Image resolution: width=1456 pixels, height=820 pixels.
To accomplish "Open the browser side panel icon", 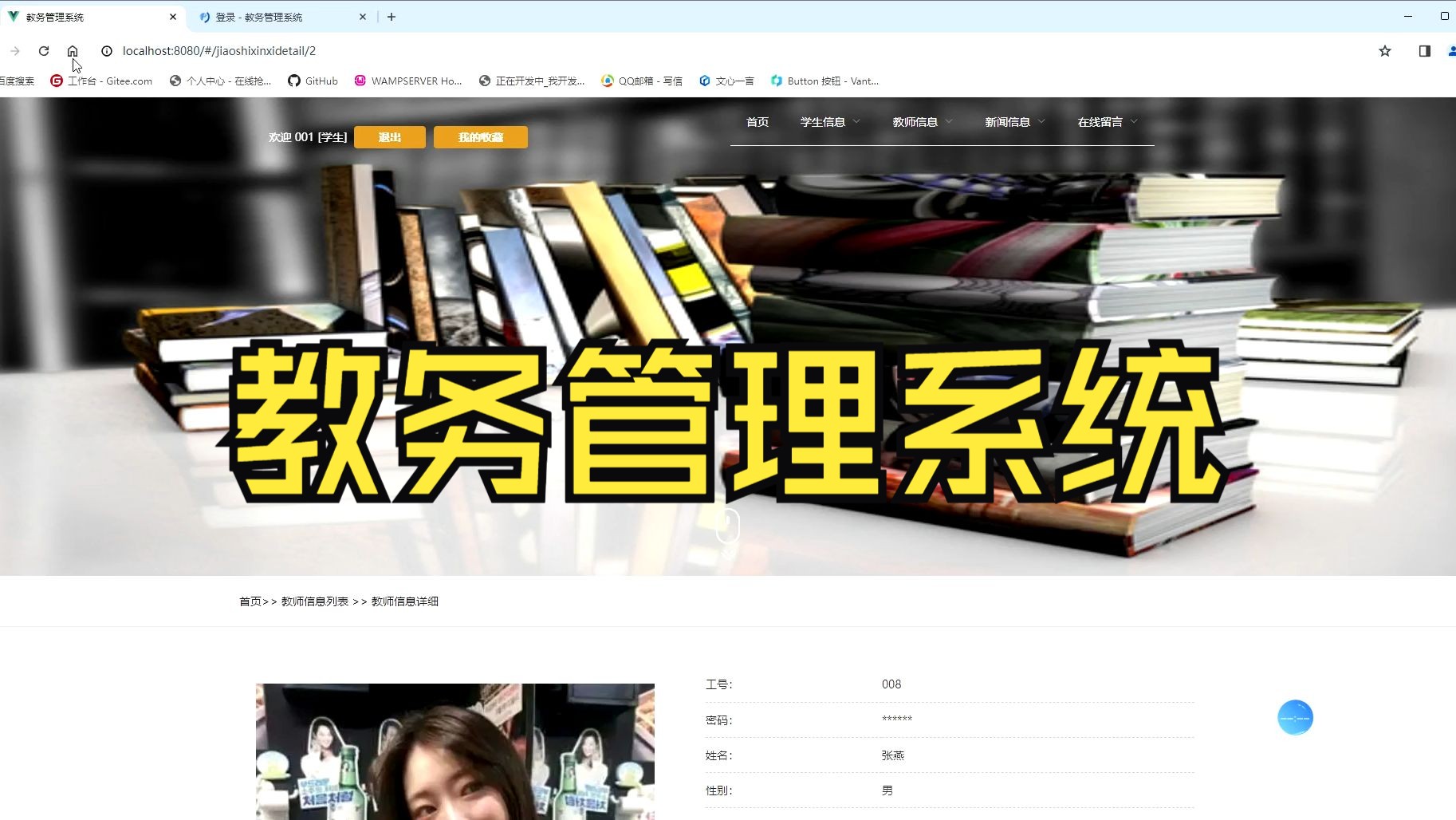I will click(x=1425, y=51).
